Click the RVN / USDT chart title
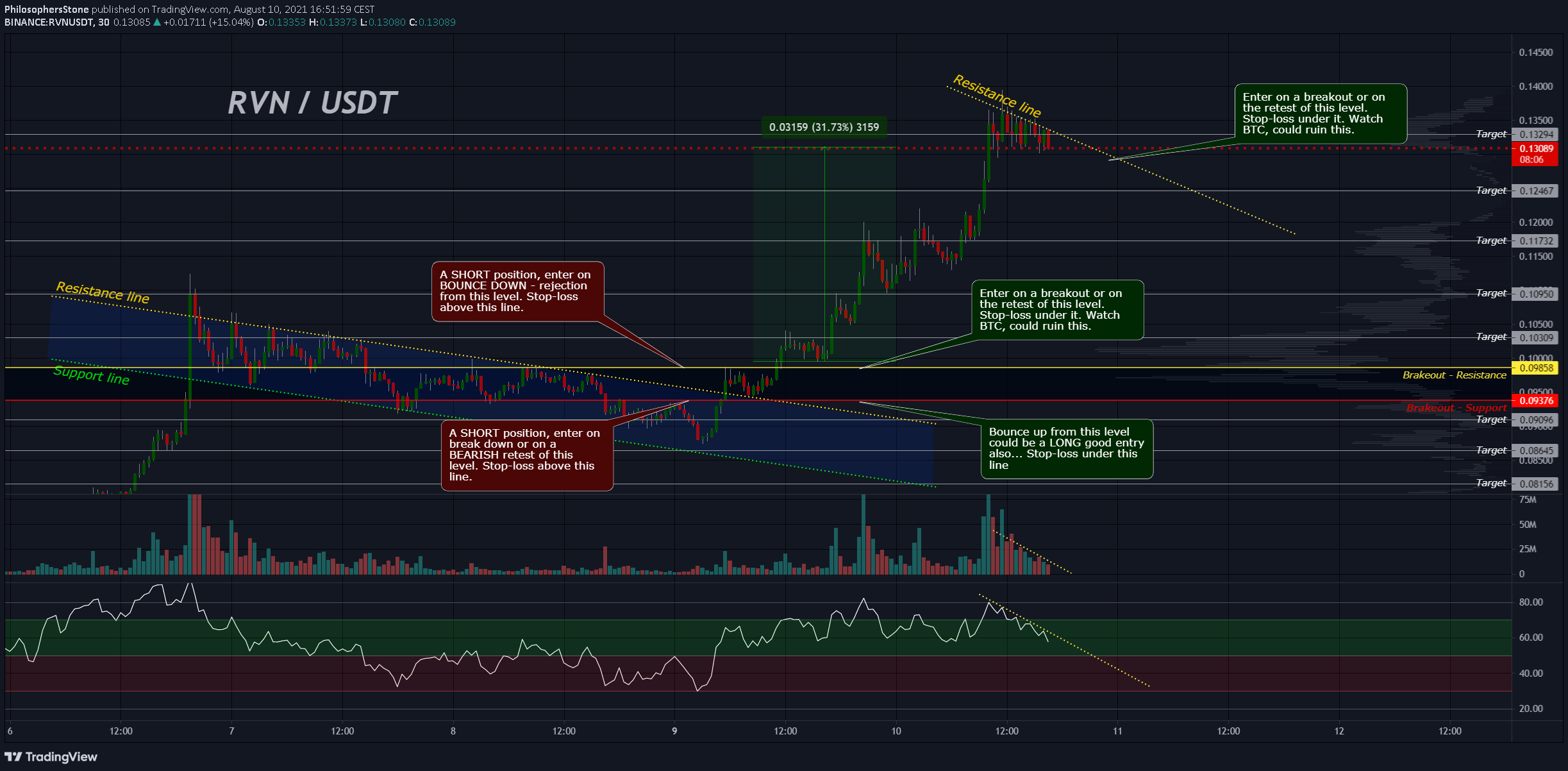The image size is (1568, 771). point(312,103)
